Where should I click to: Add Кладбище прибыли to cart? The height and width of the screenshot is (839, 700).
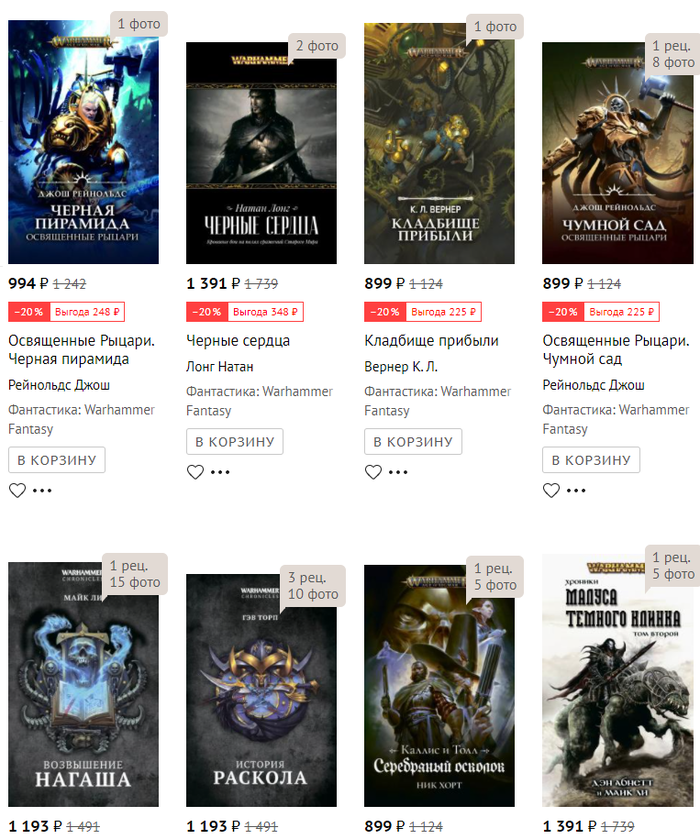point(413,442)
